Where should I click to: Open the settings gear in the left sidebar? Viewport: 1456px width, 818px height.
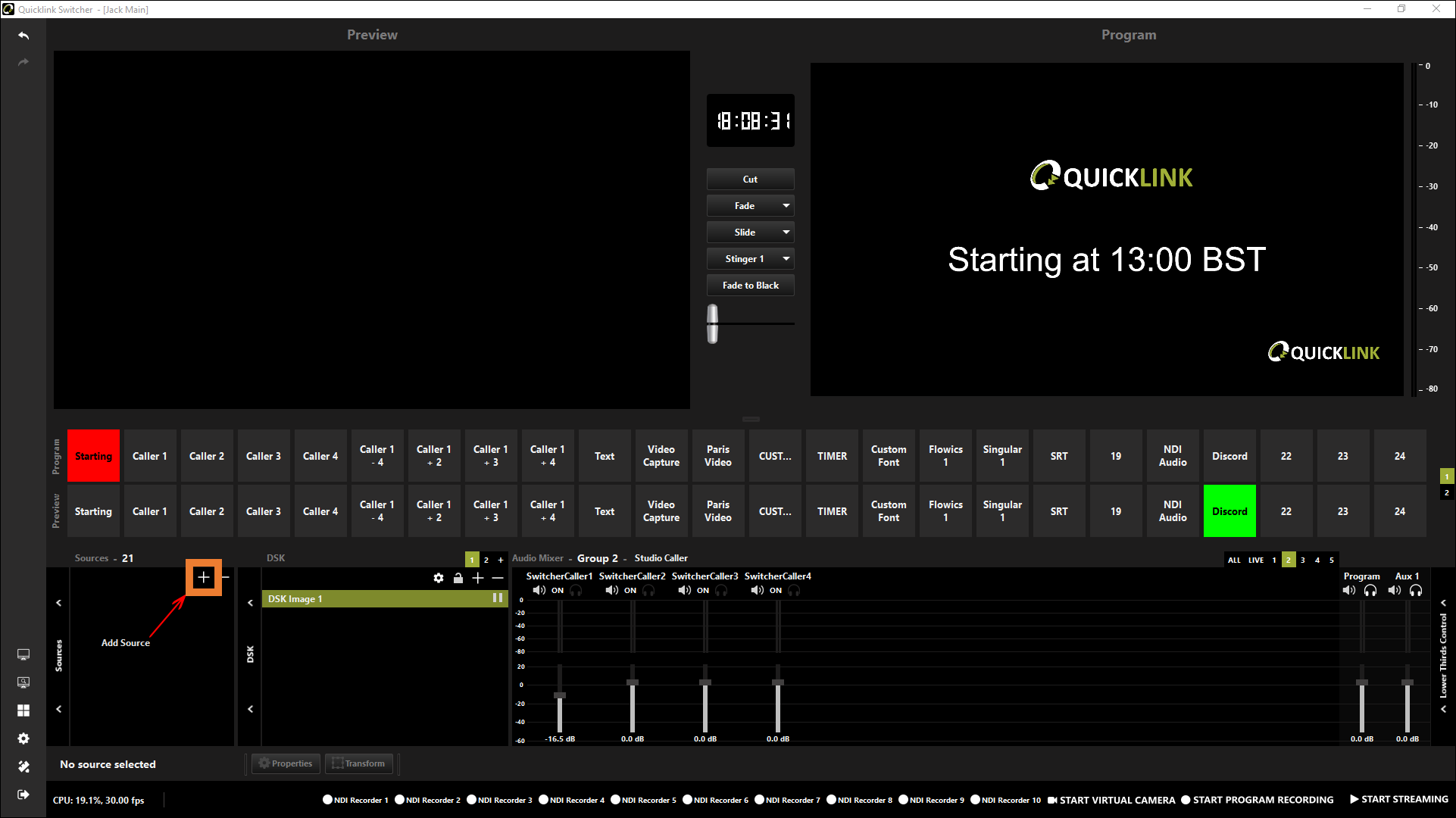(x=23, y=738)
